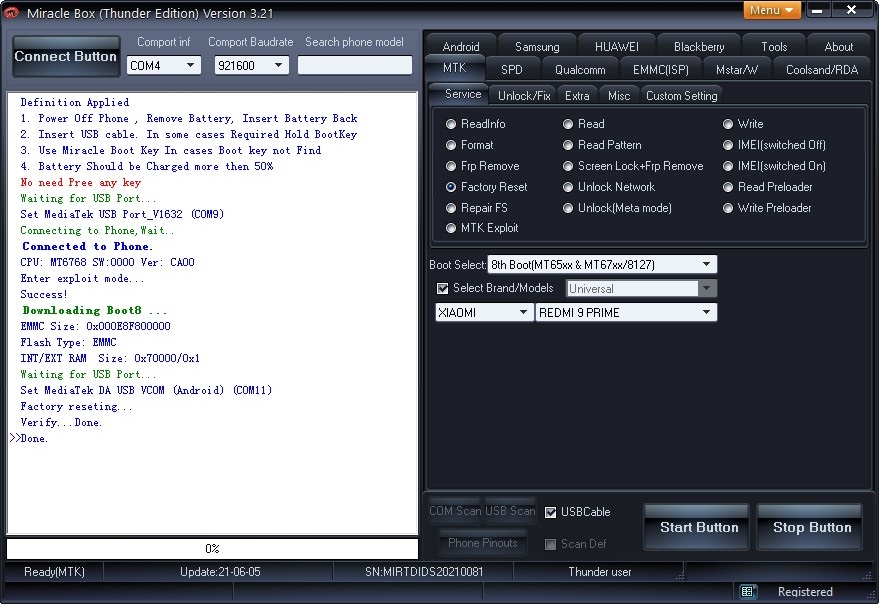The width and height of the screenshot is (879, 604).
Task: Open the Comport Baudrate 921600 dropdown
Action: click(x=252, y=66)
